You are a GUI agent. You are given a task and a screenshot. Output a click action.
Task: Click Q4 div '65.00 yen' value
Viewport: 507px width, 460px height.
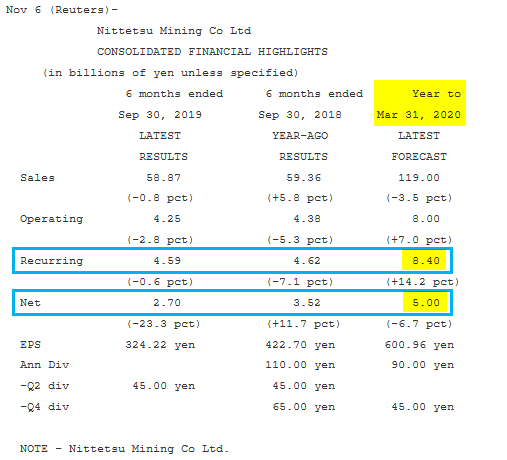(304, 407)
